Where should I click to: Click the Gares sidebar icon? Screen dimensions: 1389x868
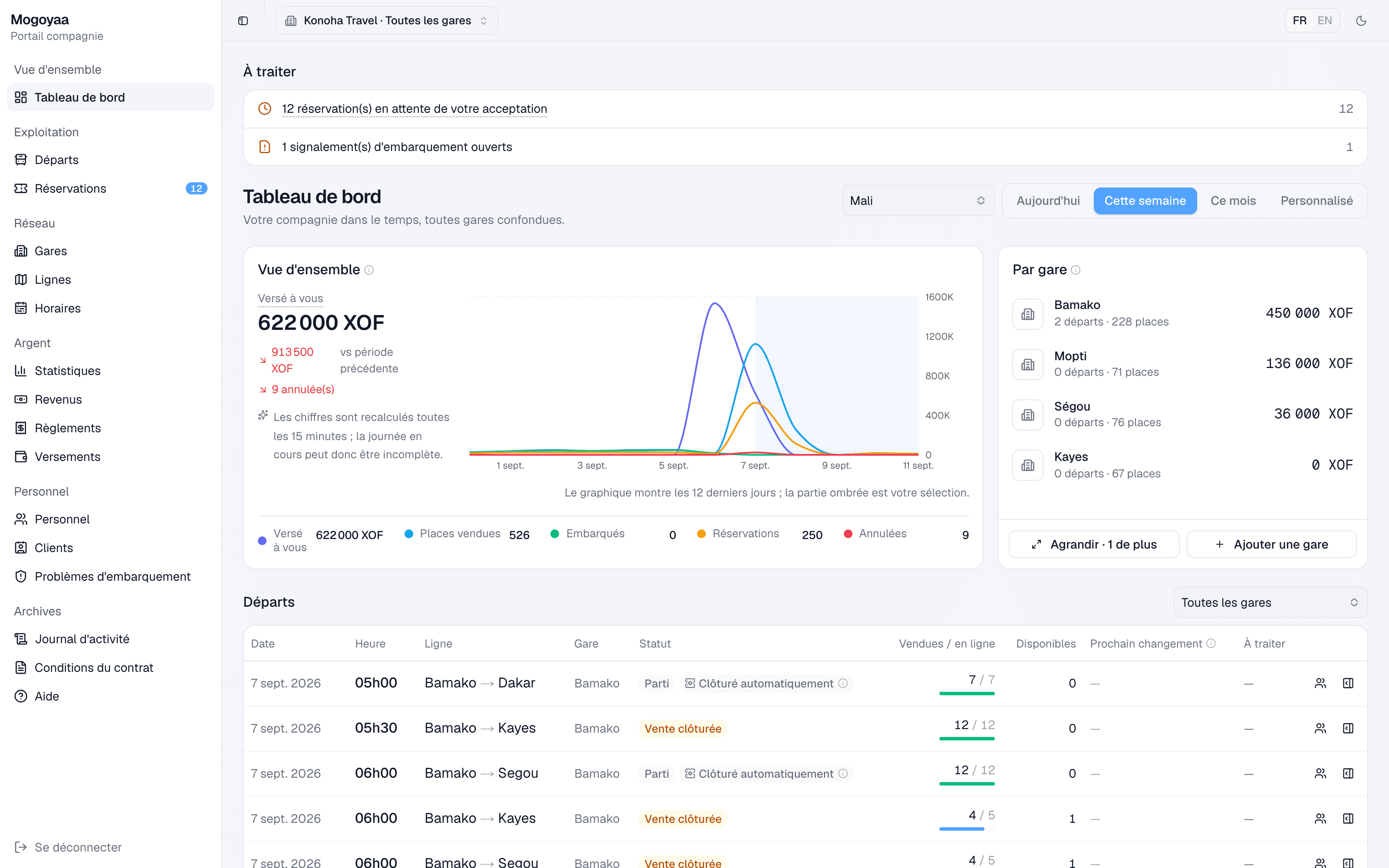coord(21,251)
